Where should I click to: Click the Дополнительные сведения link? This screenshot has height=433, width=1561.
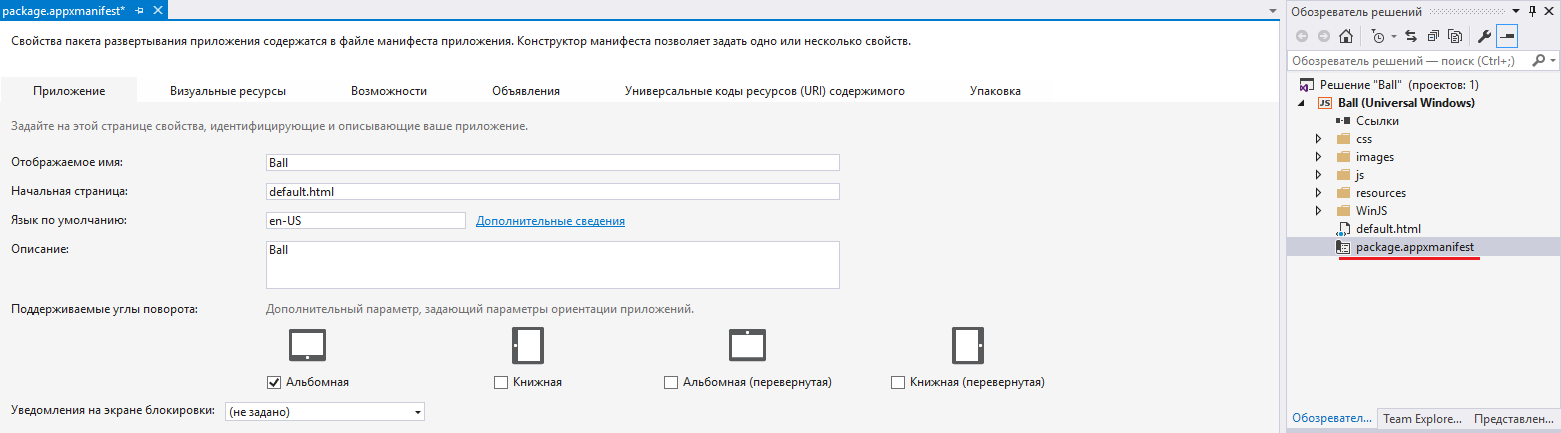point(551,220)
